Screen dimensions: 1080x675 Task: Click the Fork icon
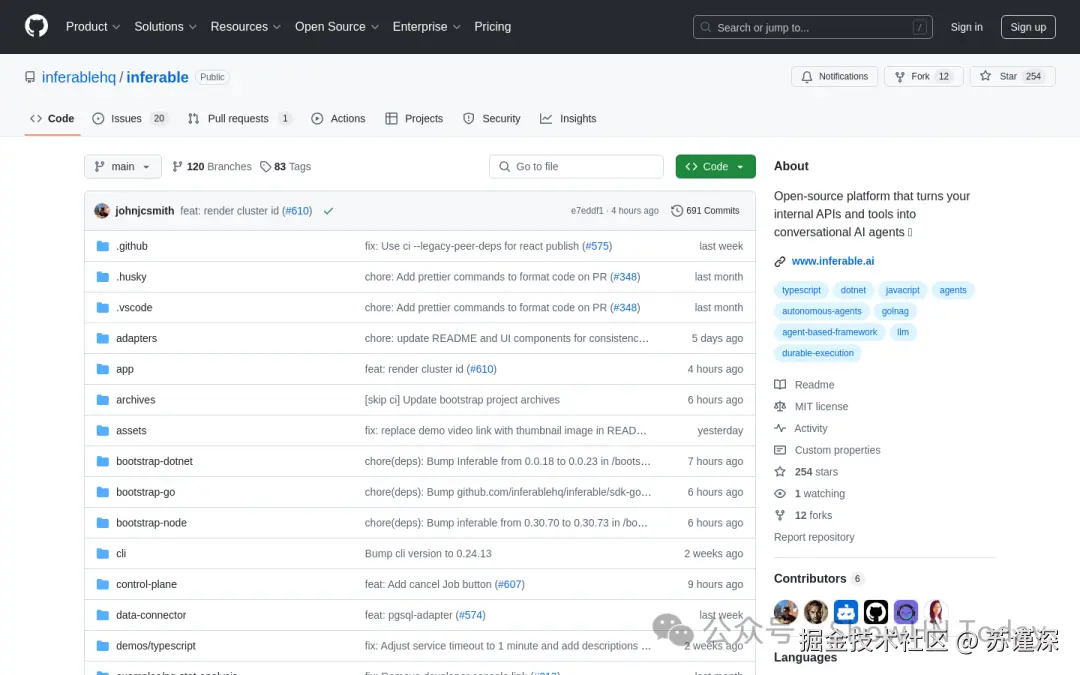[x=900, y=76]
